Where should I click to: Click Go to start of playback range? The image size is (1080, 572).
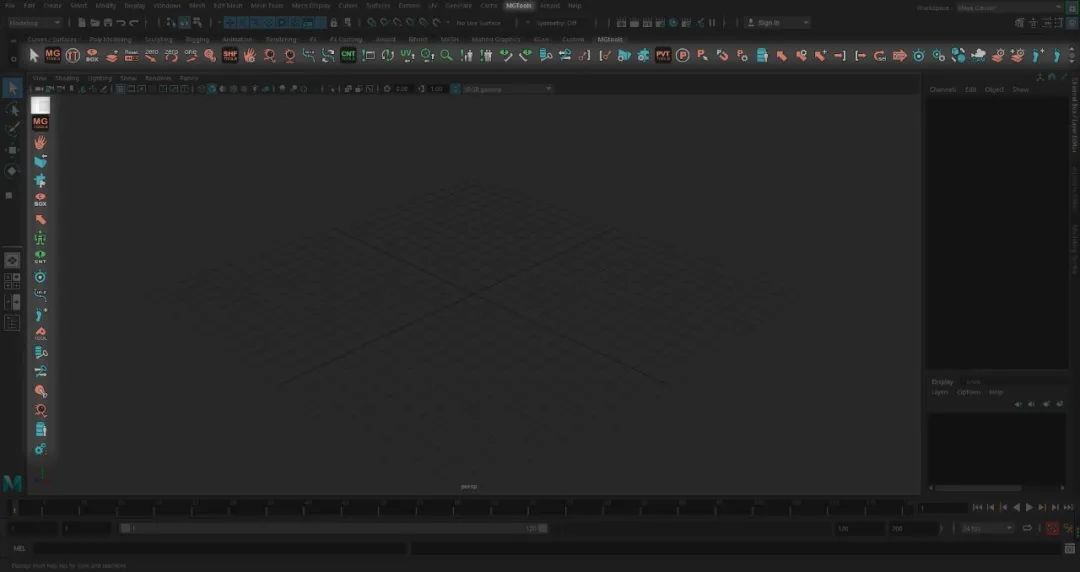pyautogui.click(x=977, y=508)
